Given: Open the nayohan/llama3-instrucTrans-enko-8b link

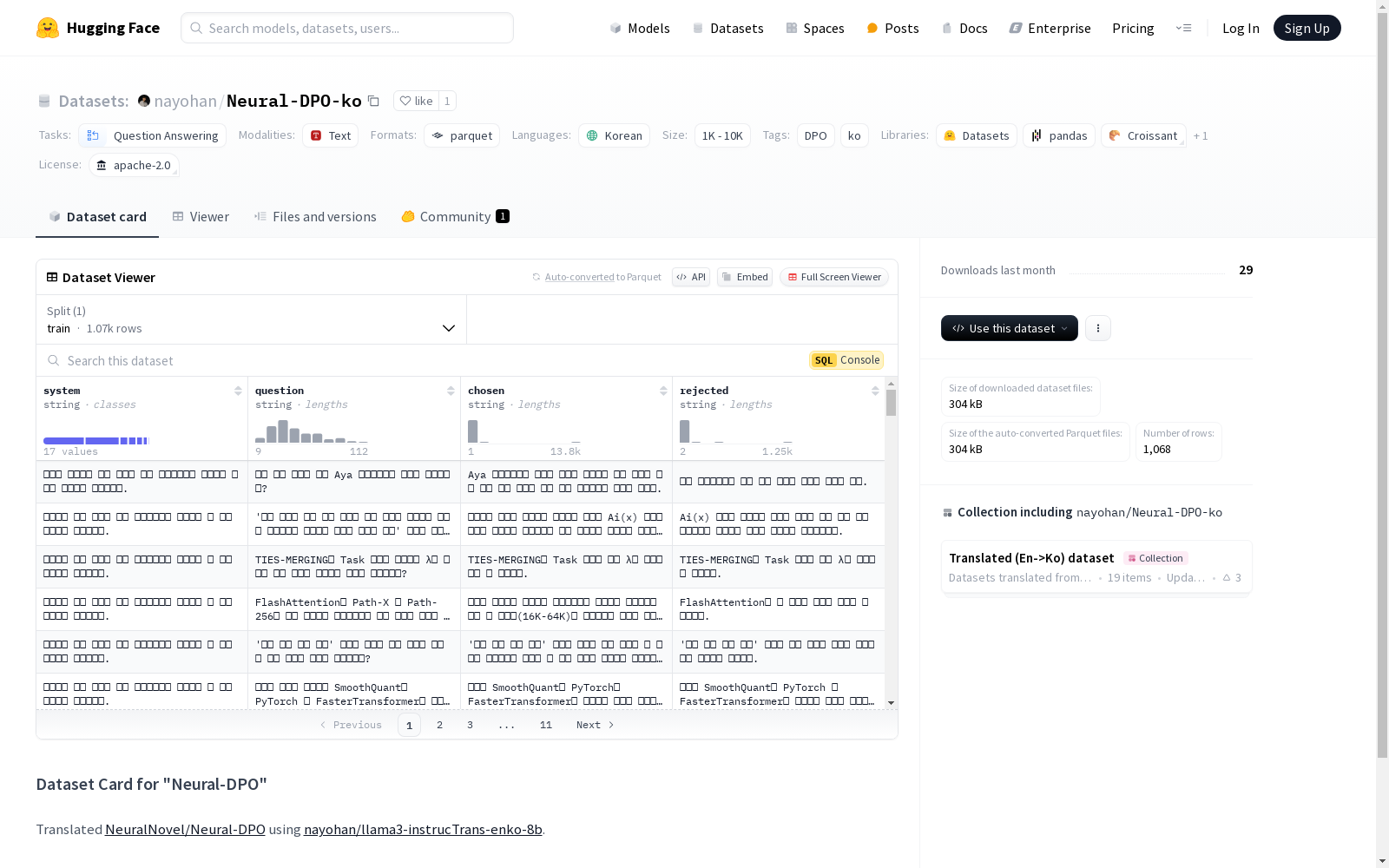Looking at the screenshot, I should pos(423,829).
